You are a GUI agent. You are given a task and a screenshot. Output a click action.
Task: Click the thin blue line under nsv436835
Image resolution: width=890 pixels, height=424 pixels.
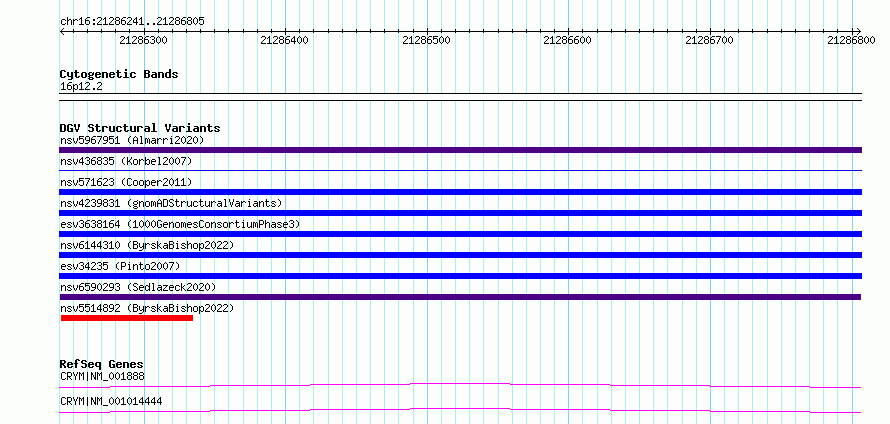click(460, 170)
